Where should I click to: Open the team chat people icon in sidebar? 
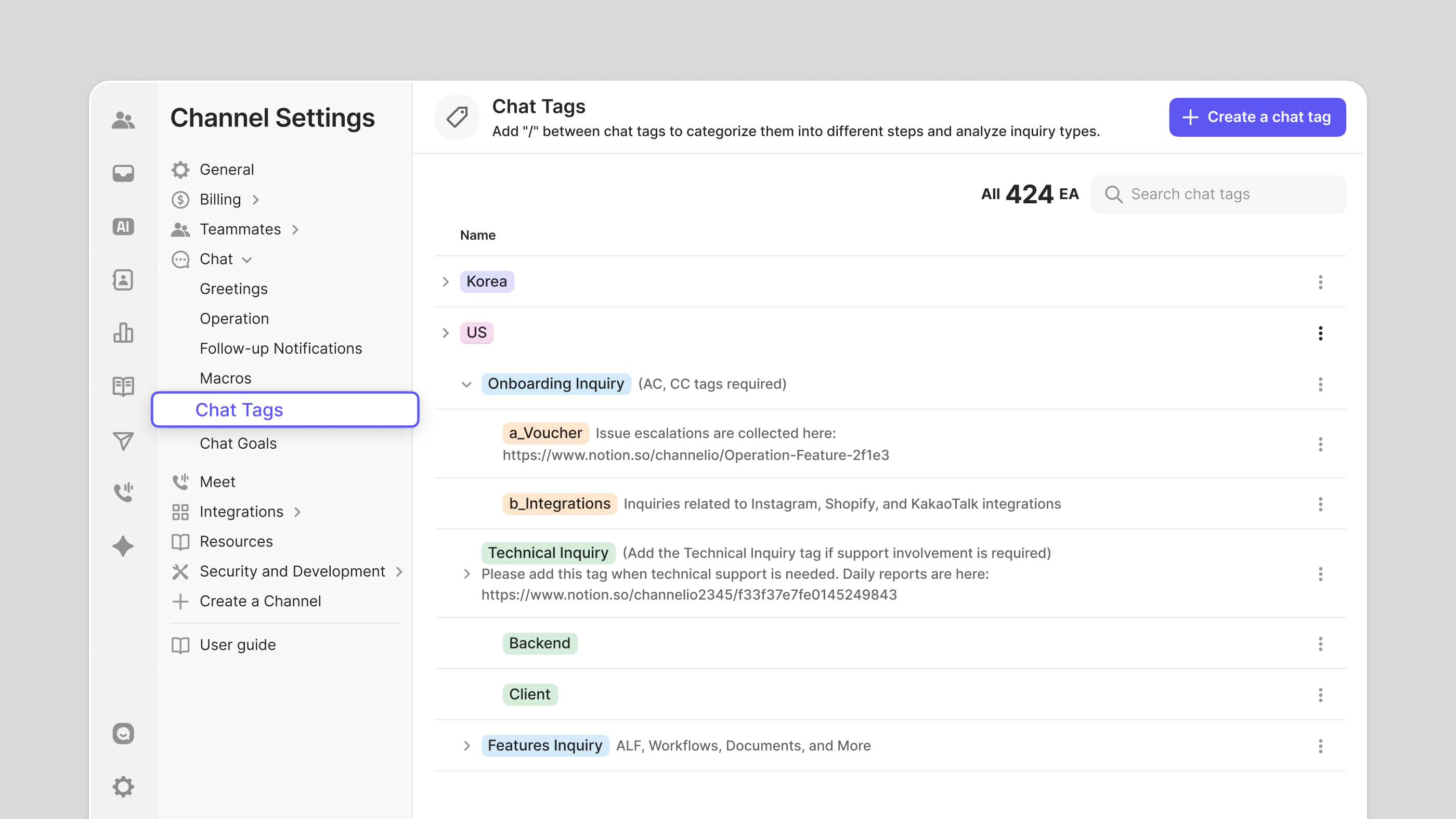pos(123,121)
